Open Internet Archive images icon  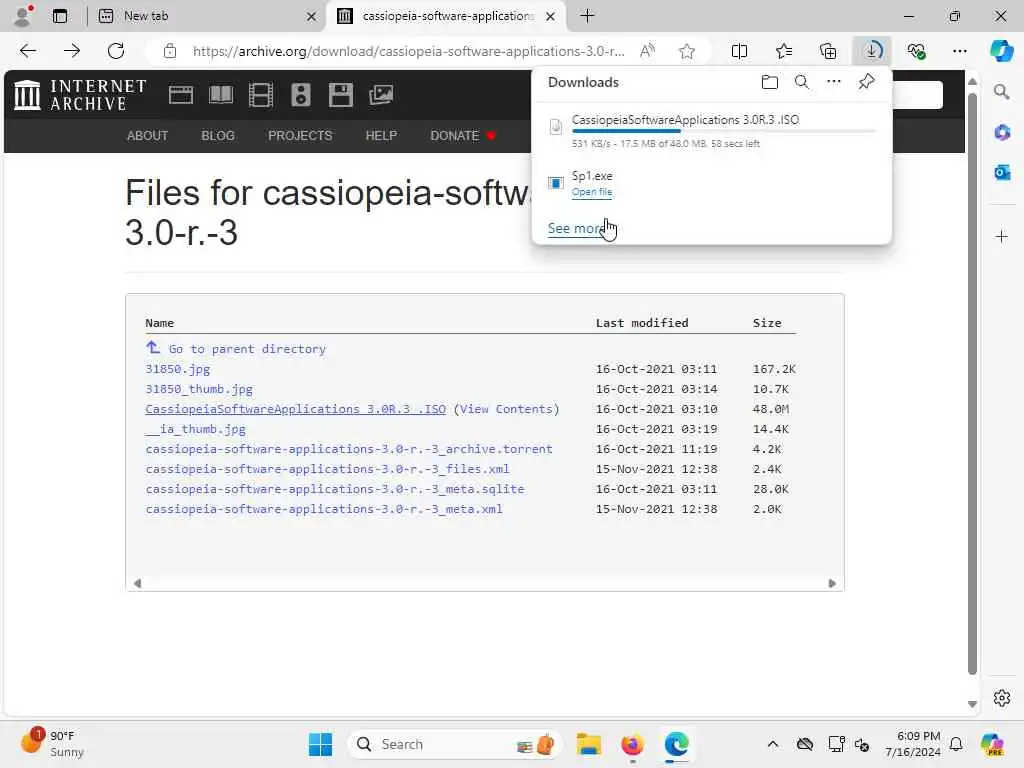pyautogui.click(x=381, y=95)
